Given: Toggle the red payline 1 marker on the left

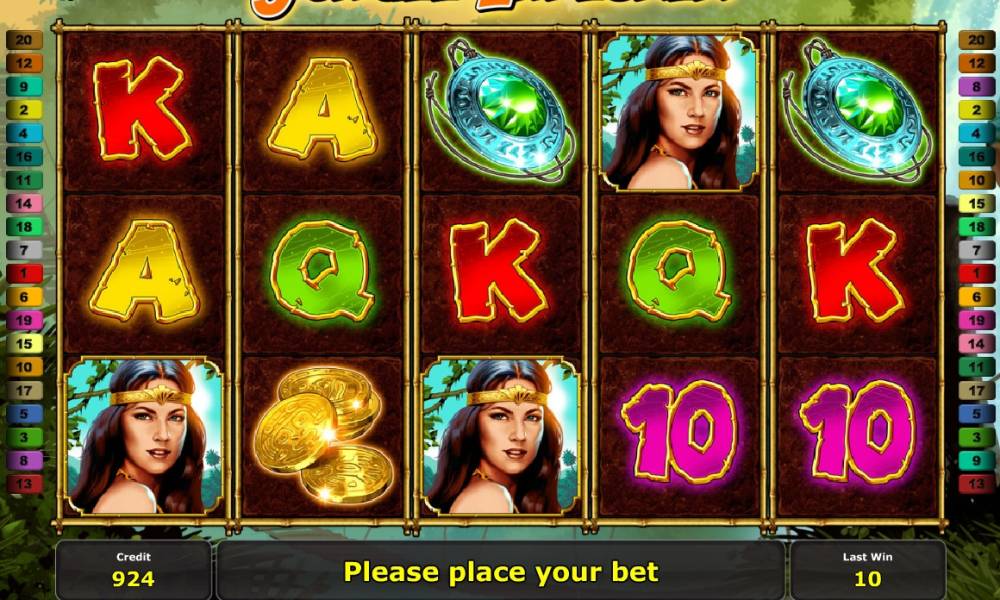Looking at the screenshot, I should 24,273.
